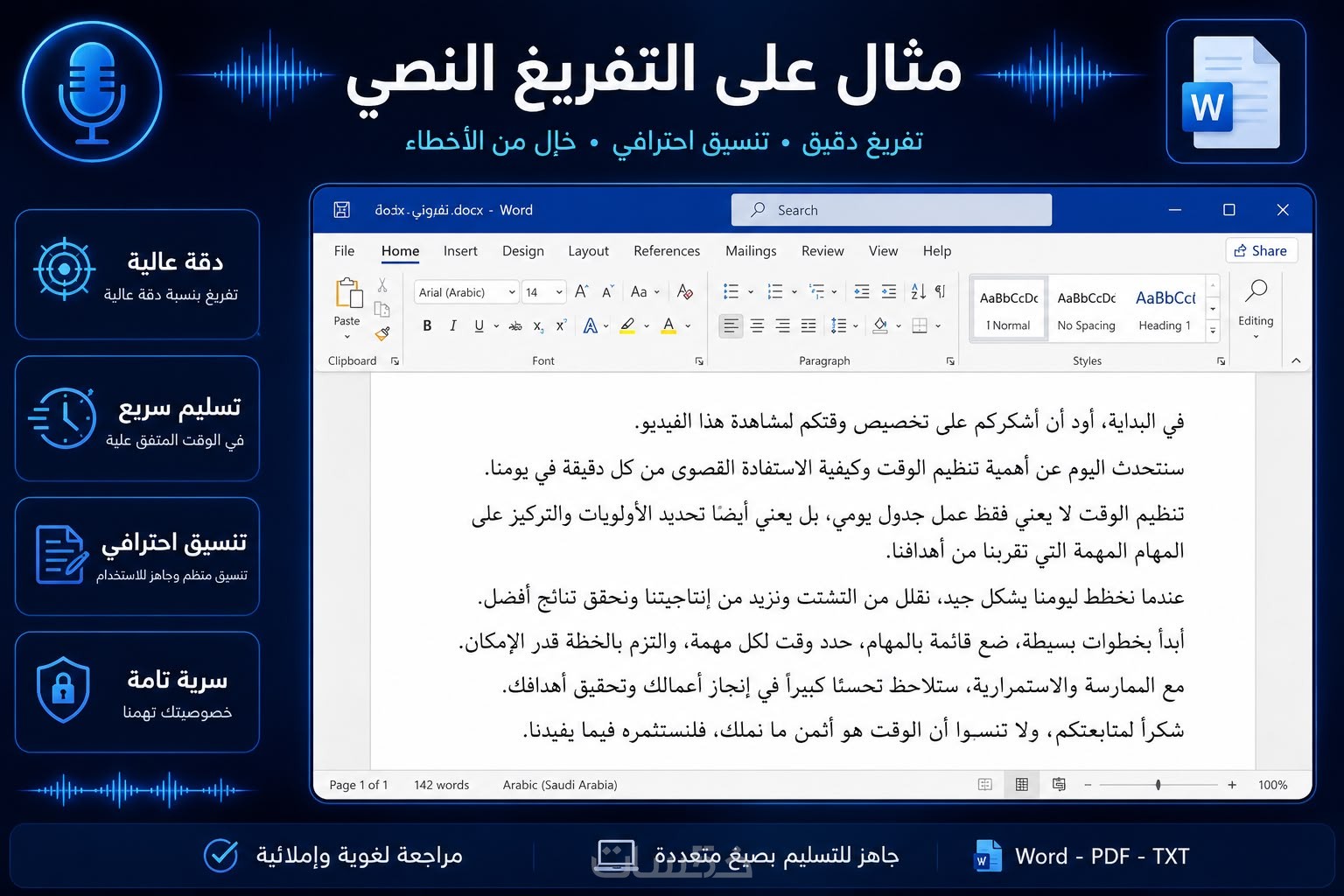Click the Shading paint bucket icon
This screenshot has height=896, width=1344.
click(880, 325)
